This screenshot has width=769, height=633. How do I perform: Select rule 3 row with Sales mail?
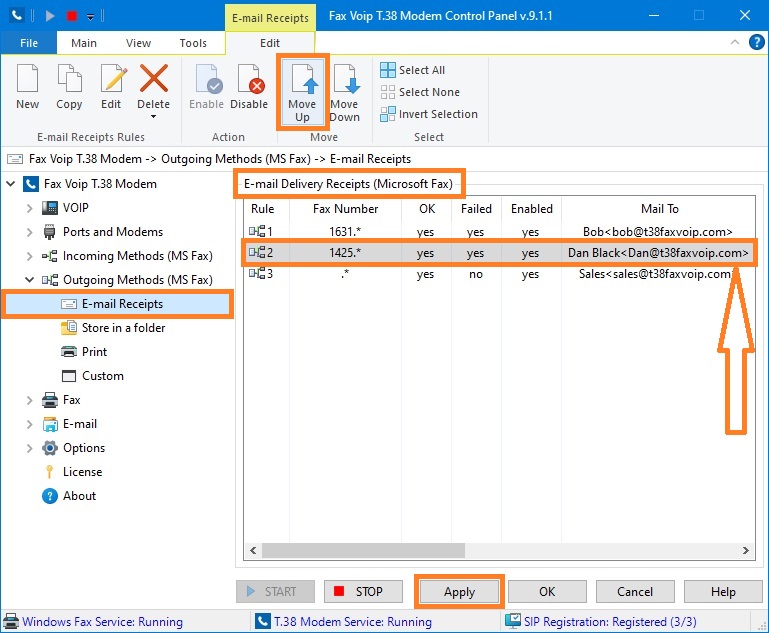[499, 274]
